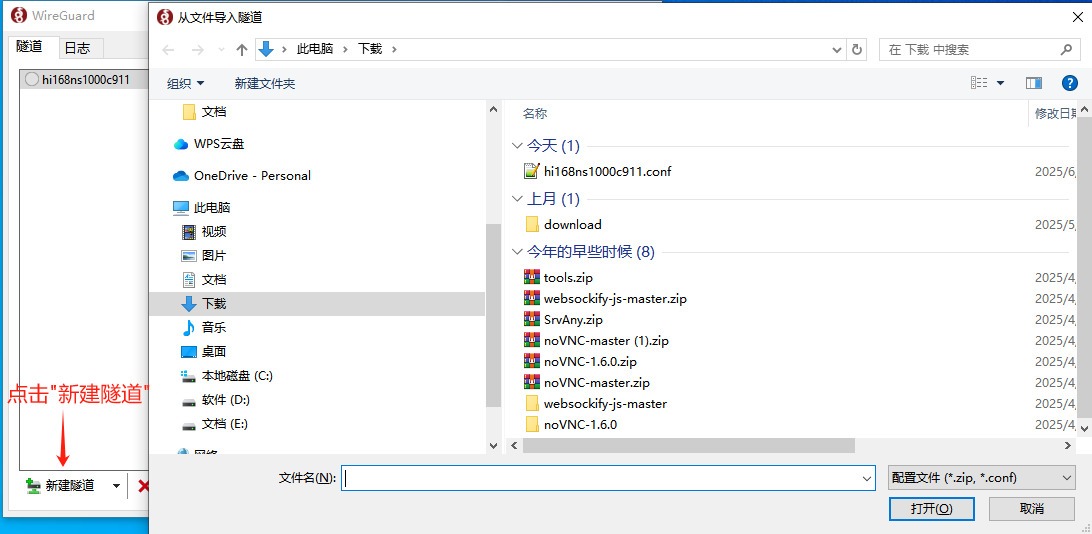Viewport: 1092px width, 534px height.
Task: Collapse the 上月 (1) group
Action: tap(517, 199)
